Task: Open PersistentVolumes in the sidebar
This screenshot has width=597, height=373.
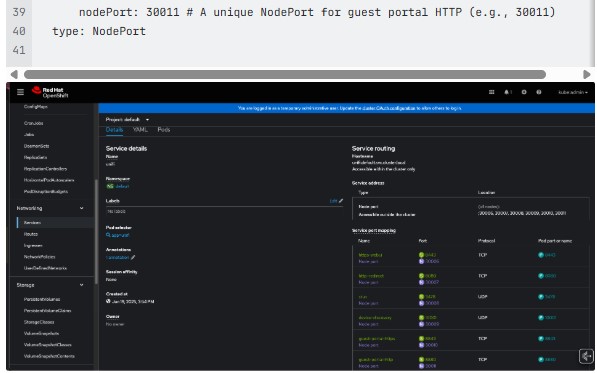Action: pyautogui.click(x=42, y=300)
